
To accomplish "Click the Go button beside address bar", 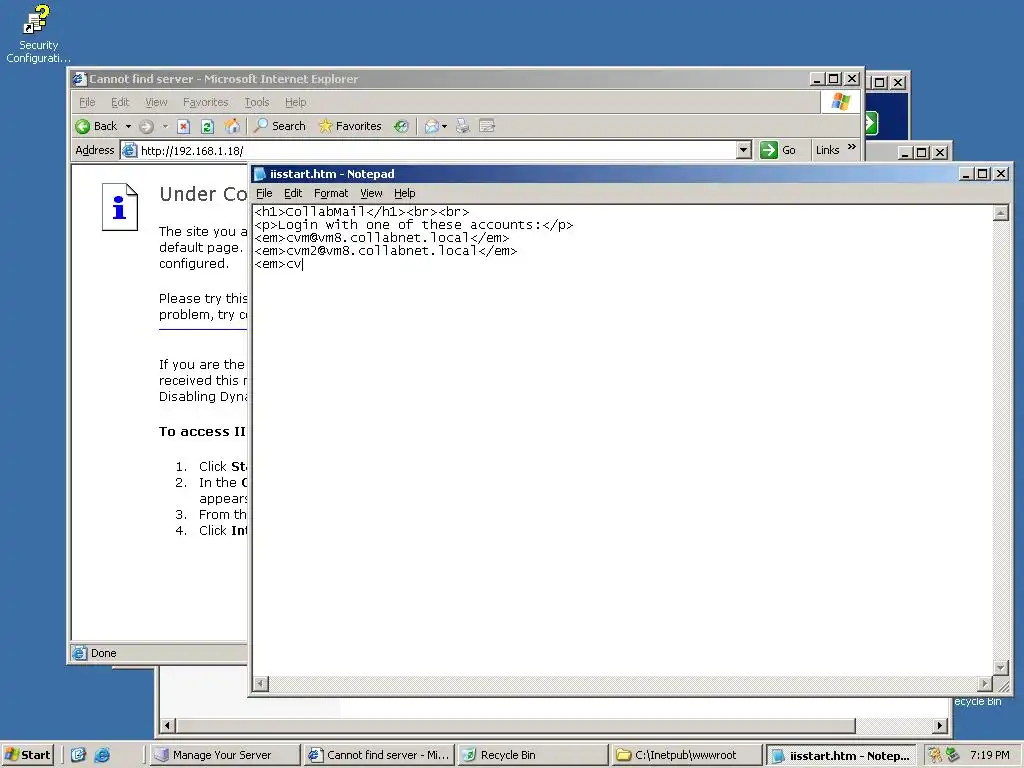I will pyautogui.click(x=778, y=150).
